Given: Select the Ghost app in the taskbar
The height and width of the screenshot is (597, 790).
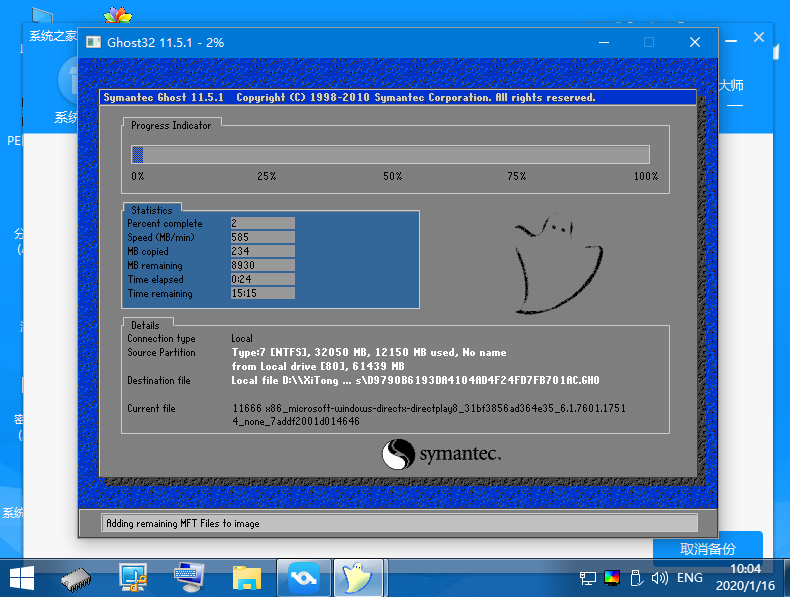Looking at the screenshot, I should tap(357, 577).
